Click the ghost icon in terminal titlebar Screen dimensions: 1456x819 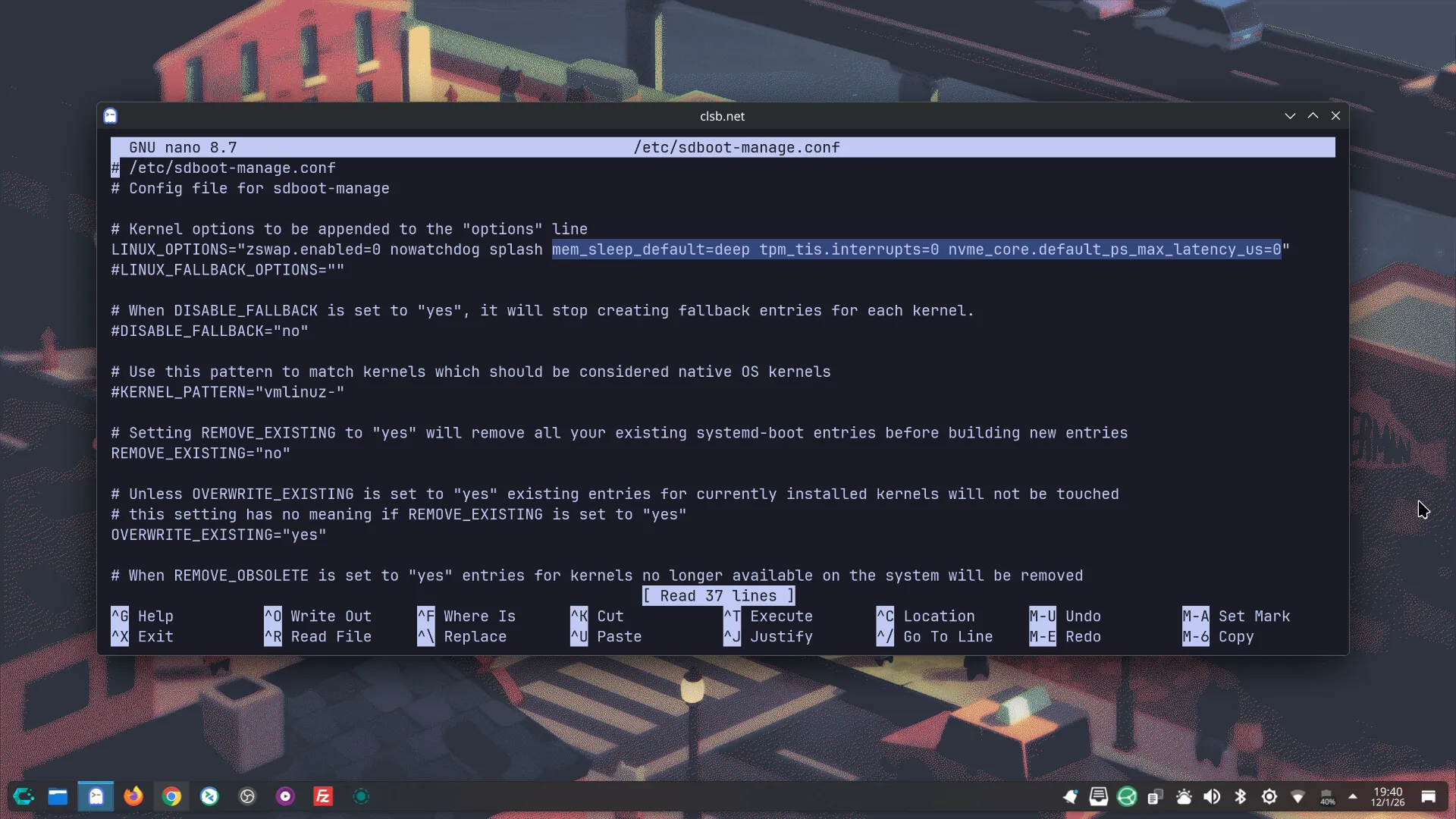point(111,116)
